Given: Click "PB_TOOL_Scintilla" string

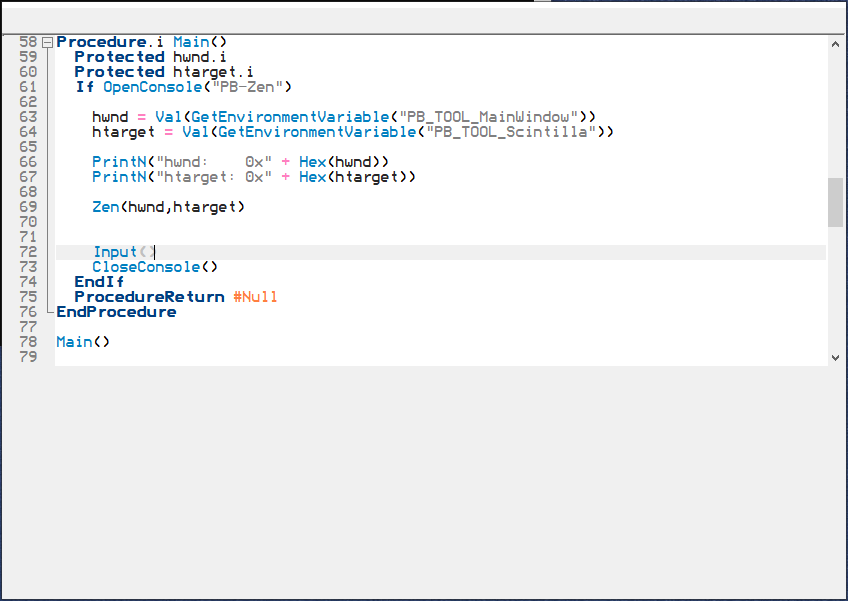Looking at the screenshot, I should point(515,132).
